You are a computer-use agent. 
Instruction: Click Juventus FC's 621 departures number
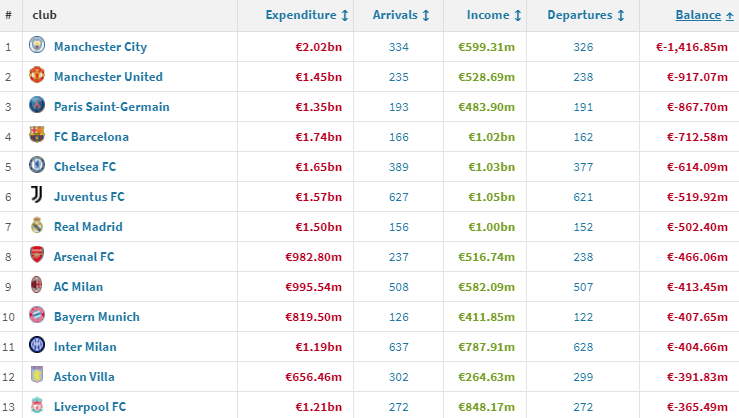(585, 197)
